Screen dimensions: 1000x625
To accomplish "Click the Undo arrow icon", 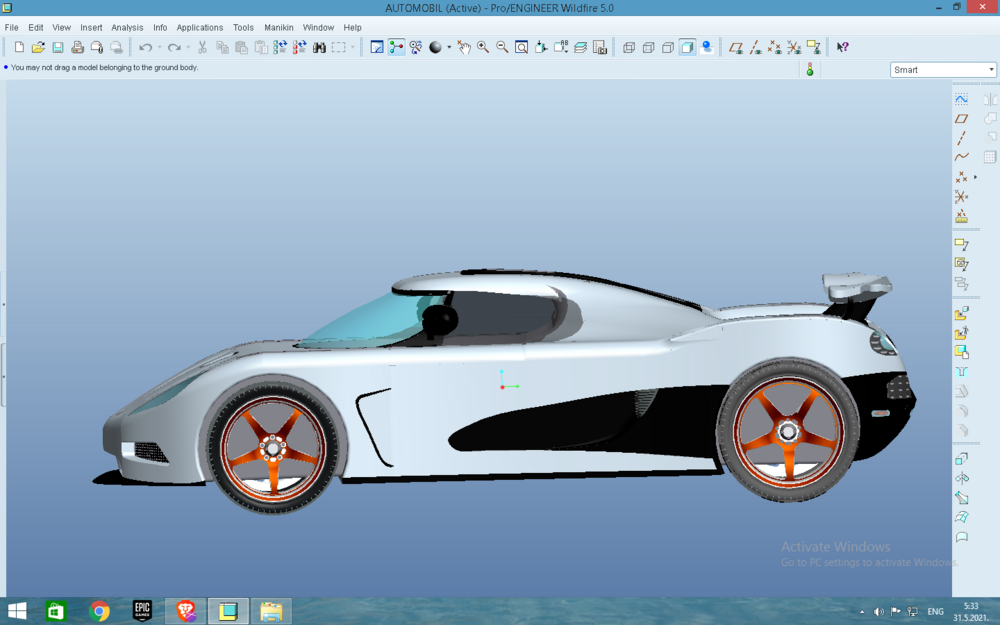I will [x=145, y=47].
